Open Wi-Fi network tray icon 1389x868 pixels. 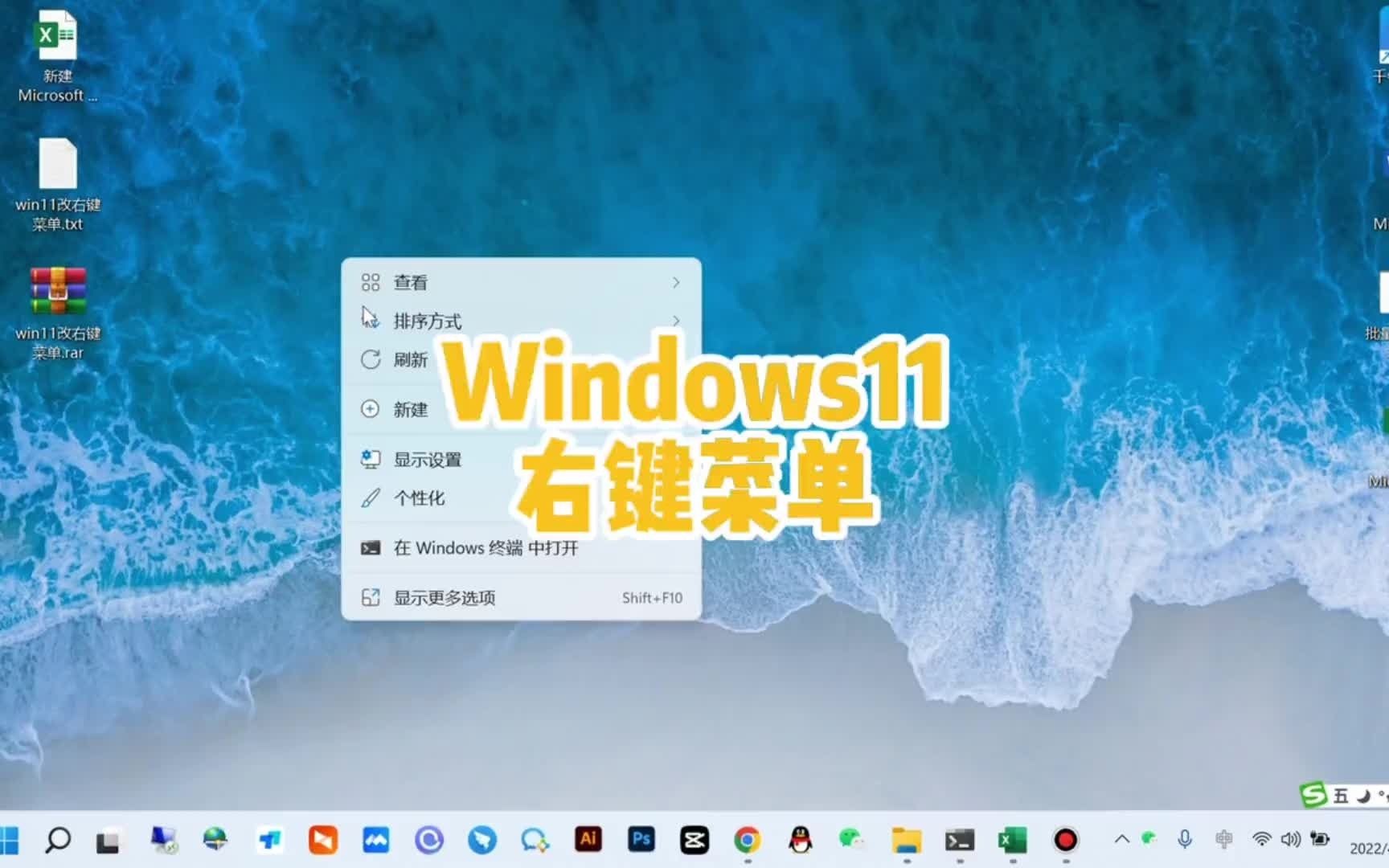point(1262,840)
